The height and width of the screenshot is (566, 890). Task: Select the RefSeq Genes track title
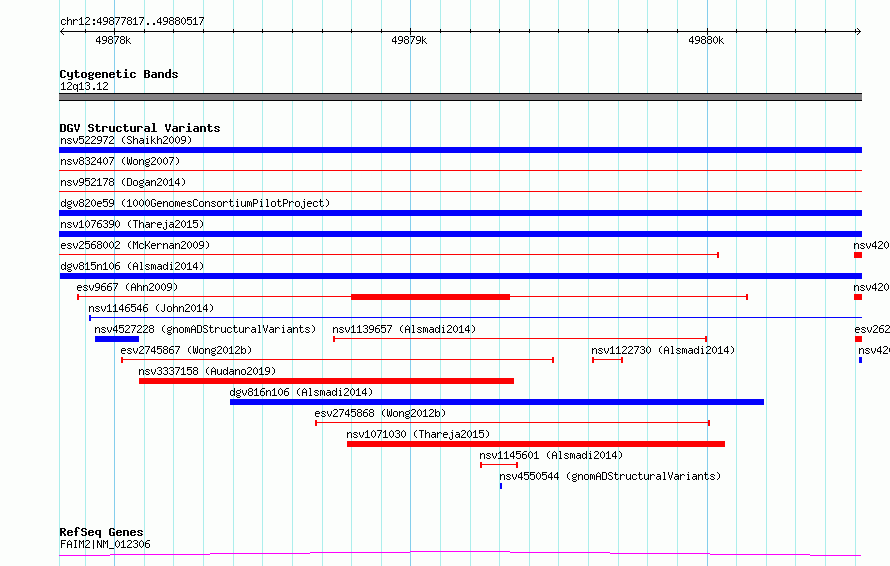102,532
